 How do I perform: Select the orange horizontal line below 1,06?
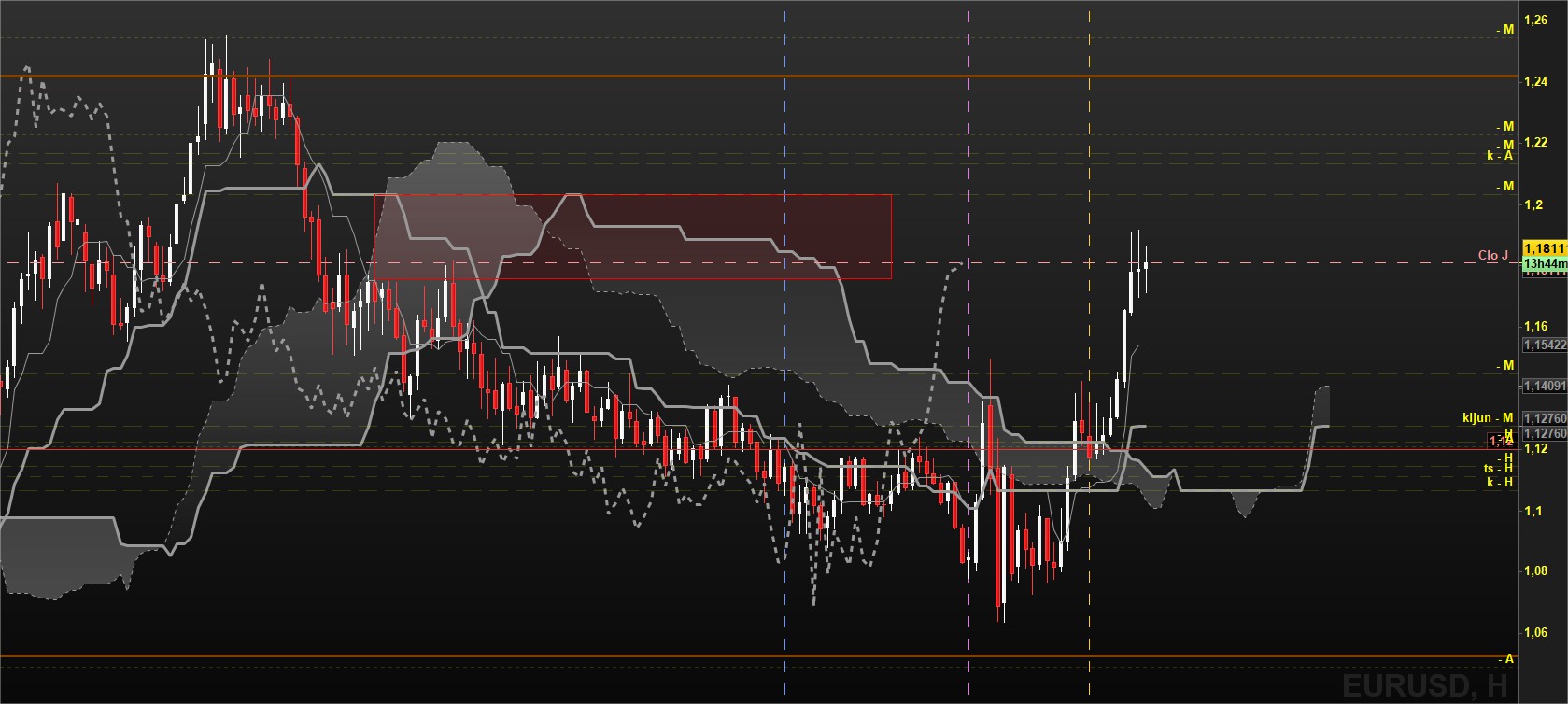(756, 656)
